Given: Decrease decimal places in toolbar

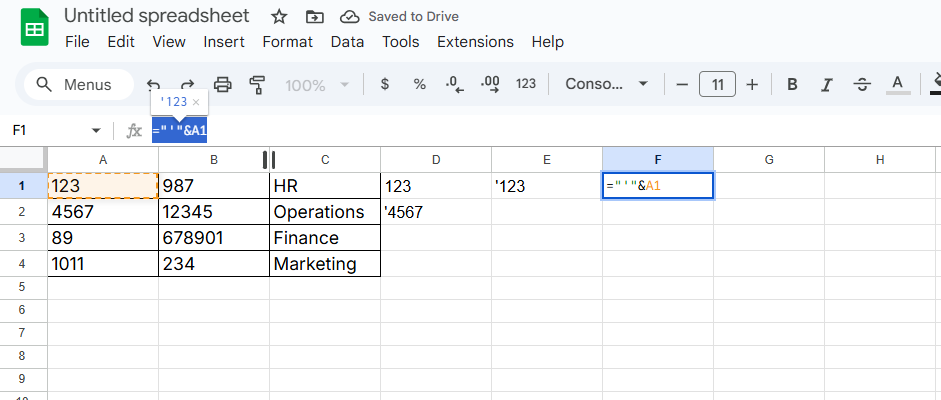Looking at the screenshot, I should coord(455,85).
